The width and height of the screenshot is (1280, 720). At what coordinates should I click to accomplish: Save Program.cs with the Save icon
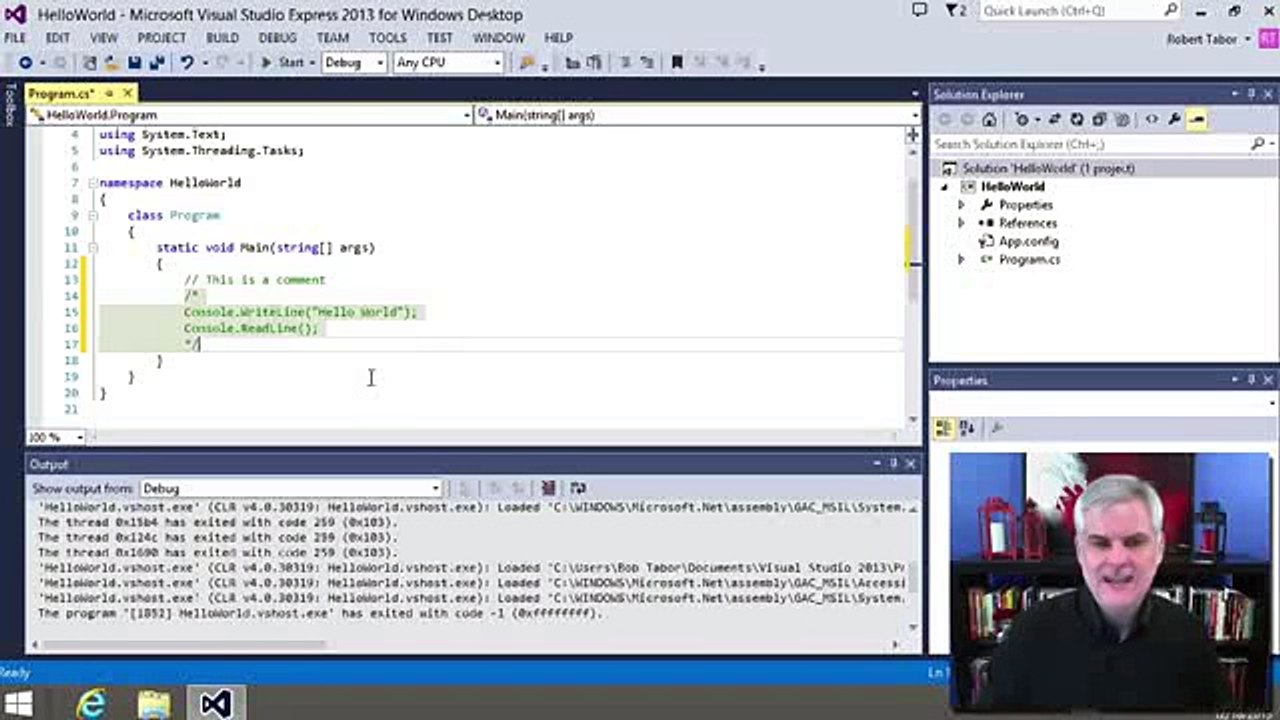134,63
